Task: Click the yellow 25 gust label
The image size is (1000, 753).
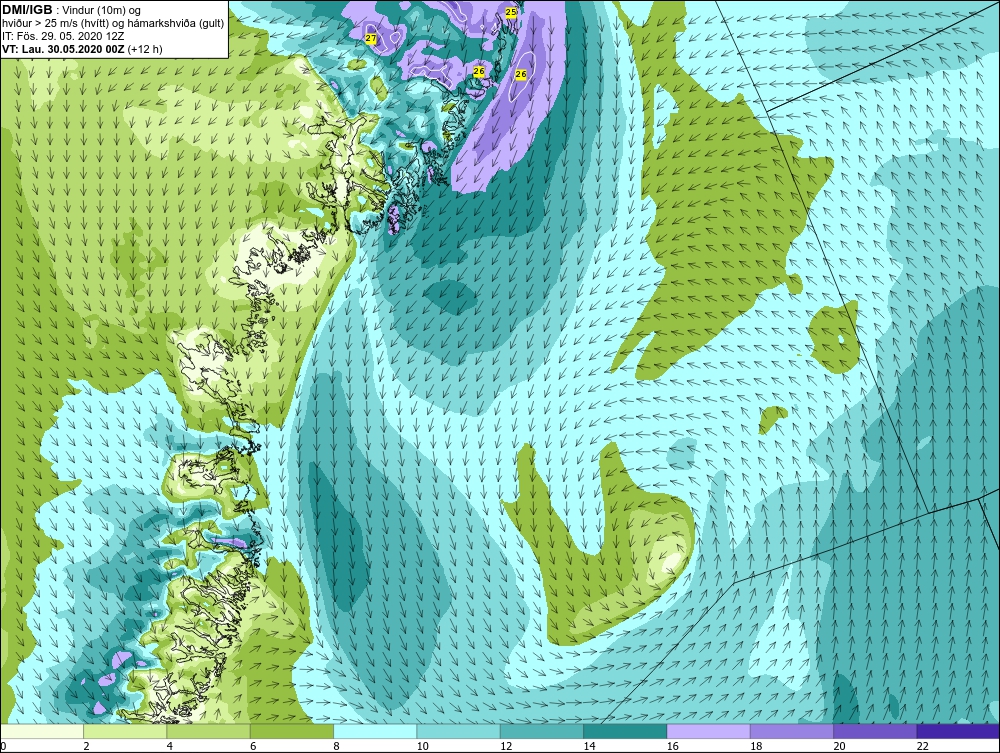Action: (x=511, y=11)
